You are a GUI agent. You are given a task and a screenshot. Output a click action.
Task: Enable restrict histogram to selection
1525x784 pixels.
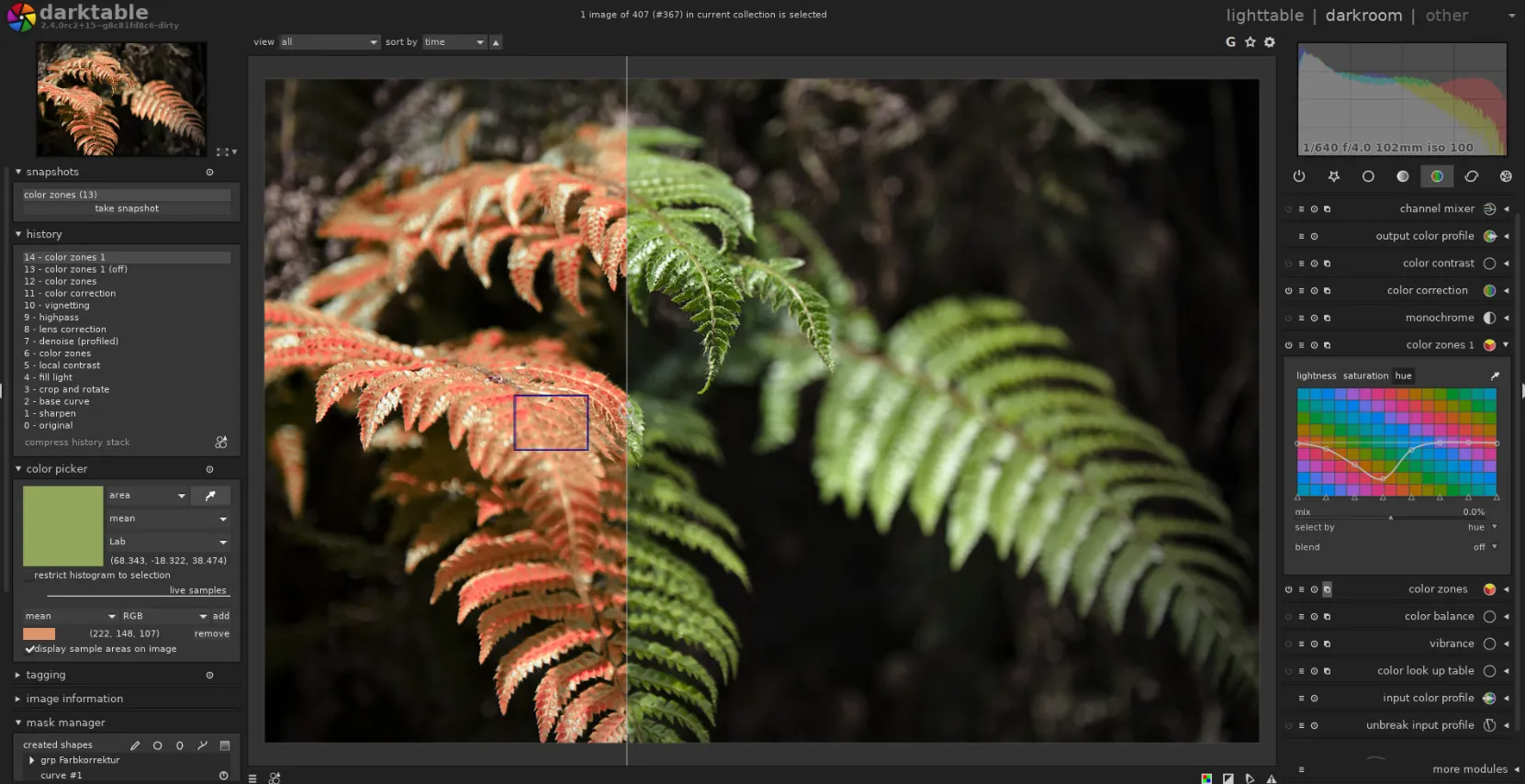pos(28,576)
